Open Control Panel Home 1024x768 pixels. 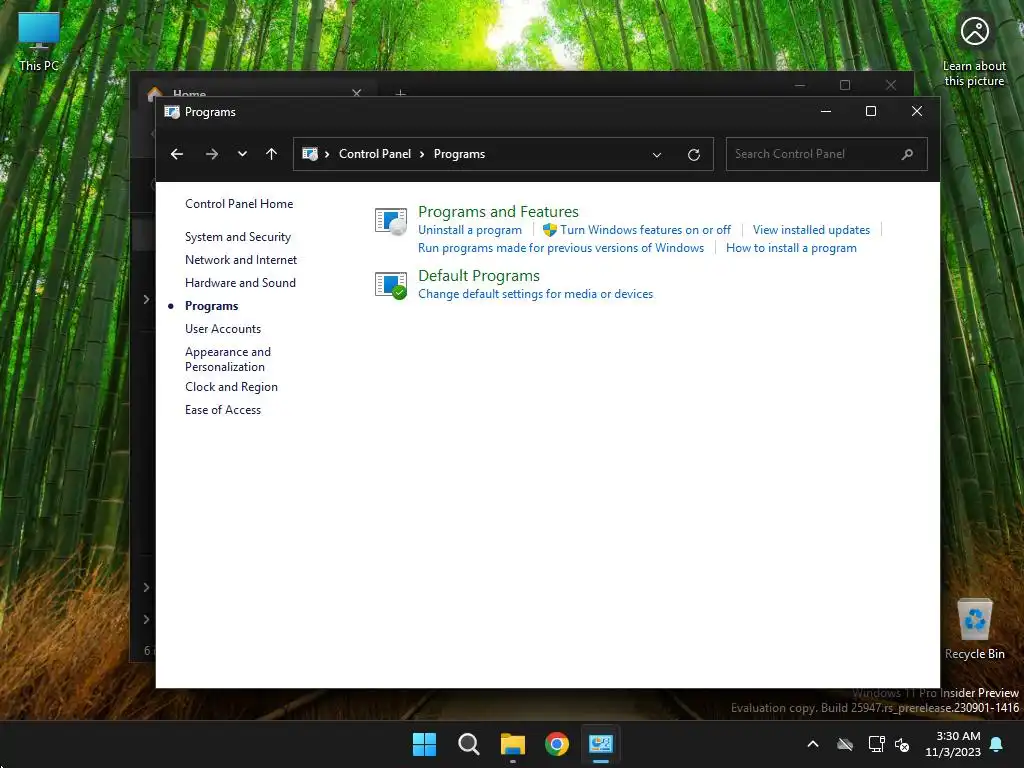[x=239, y=204]
